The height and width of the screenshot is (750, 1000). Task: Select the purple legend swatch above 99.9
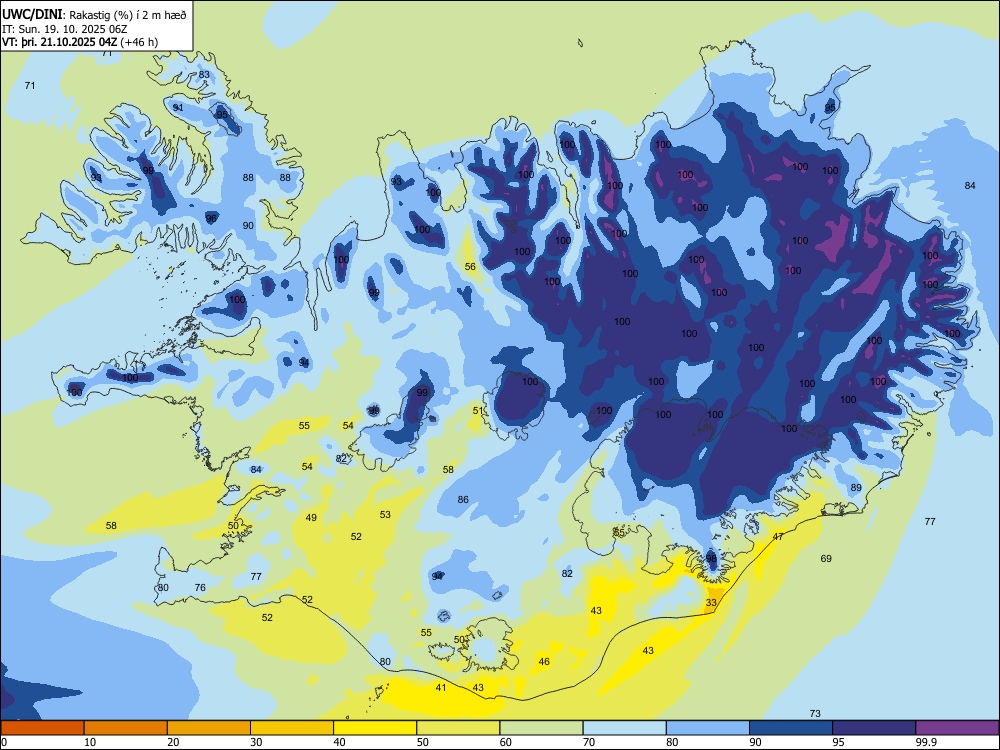coord(957,728)
